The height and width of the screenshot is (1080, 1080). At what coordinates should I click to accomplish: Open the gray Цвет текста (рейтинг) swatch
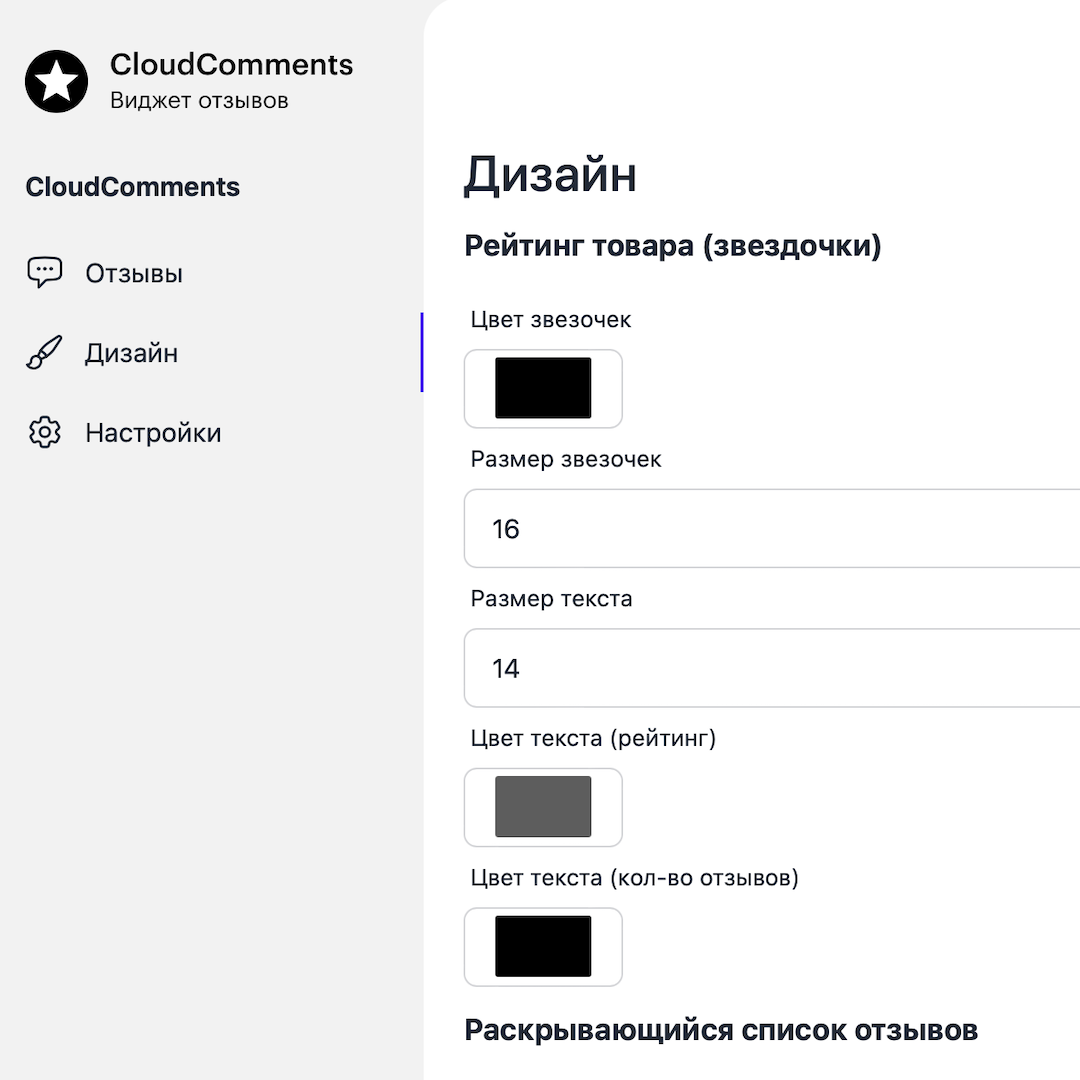click(543, 807)
